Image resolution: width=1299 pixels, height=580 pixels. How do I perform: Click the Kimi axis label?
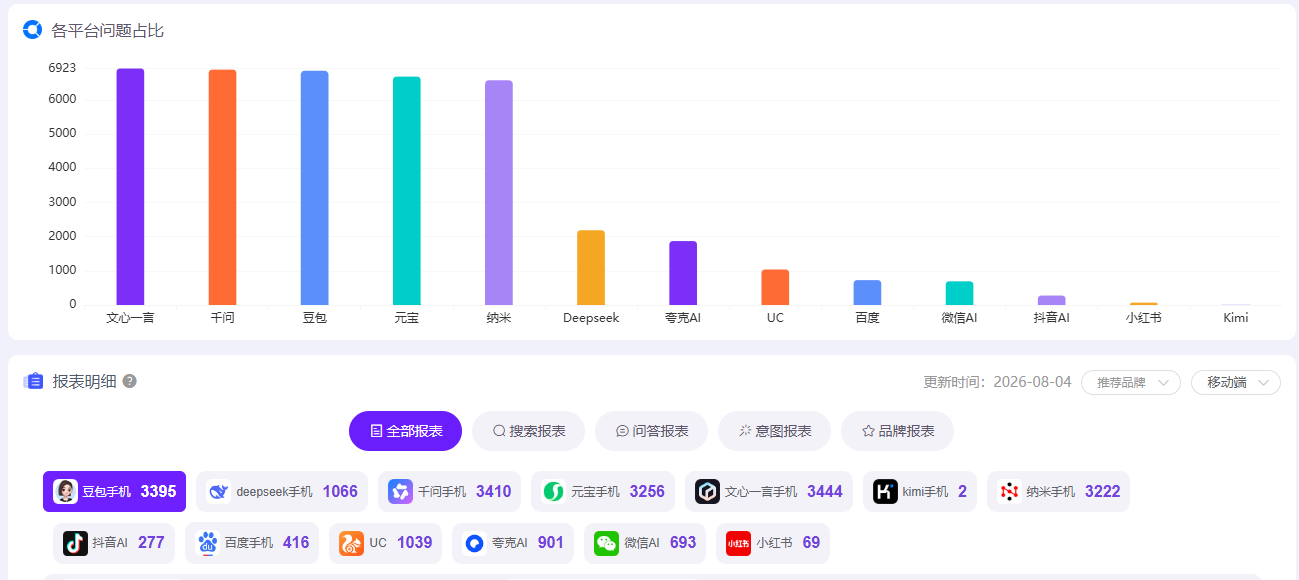pos(1236,318)
